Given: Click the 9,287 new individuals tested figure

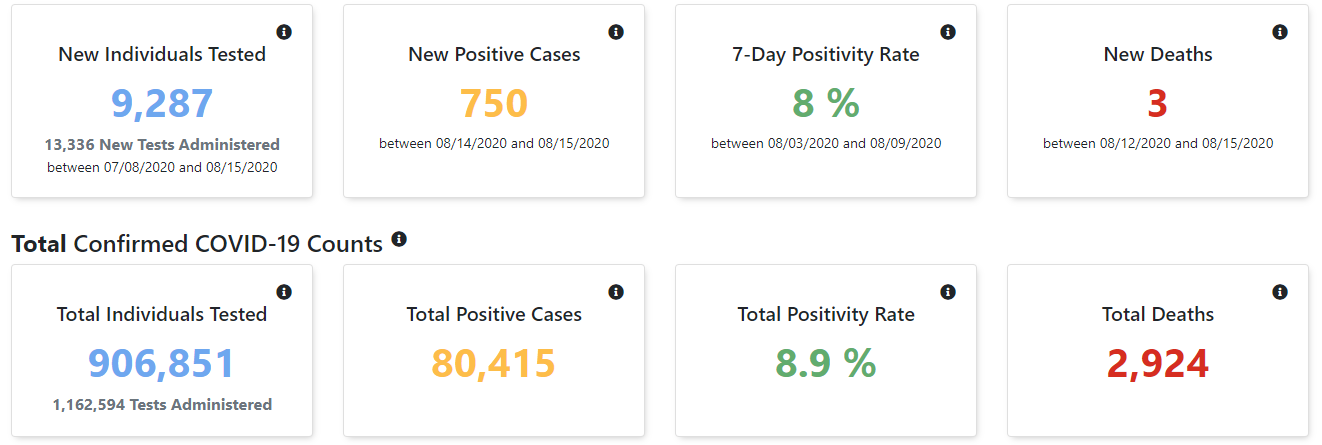Looking at the screenshot, I should click(x=162, y=104).
